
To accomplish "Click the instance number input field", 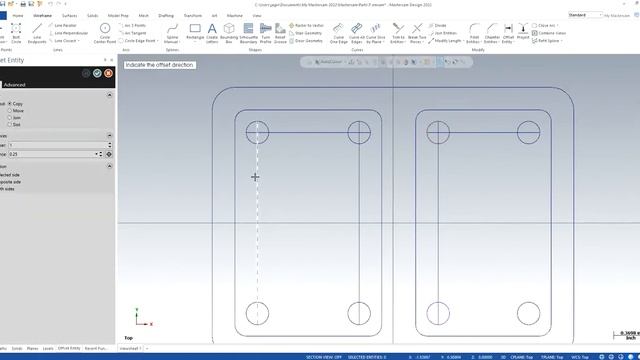I will pyautogui.click(x=57, y=145).
